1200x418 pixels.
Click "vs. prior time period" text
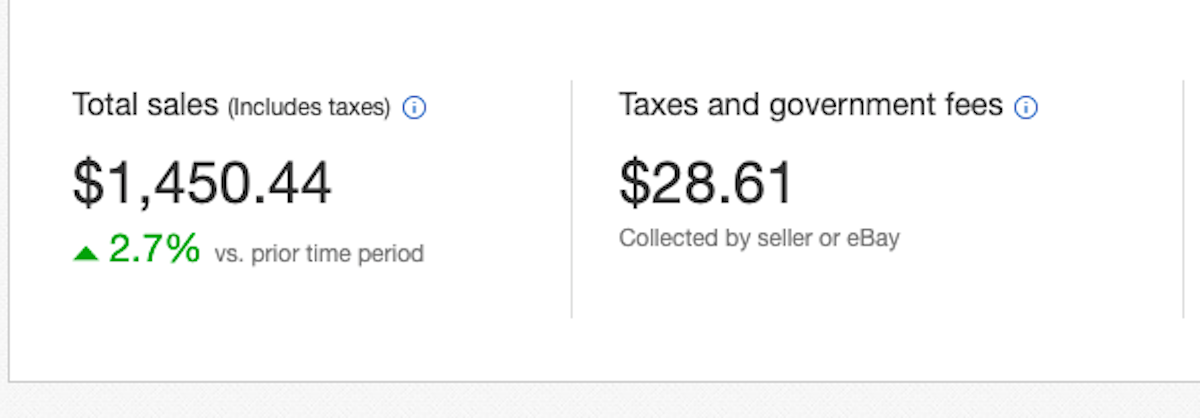(319, 254)
